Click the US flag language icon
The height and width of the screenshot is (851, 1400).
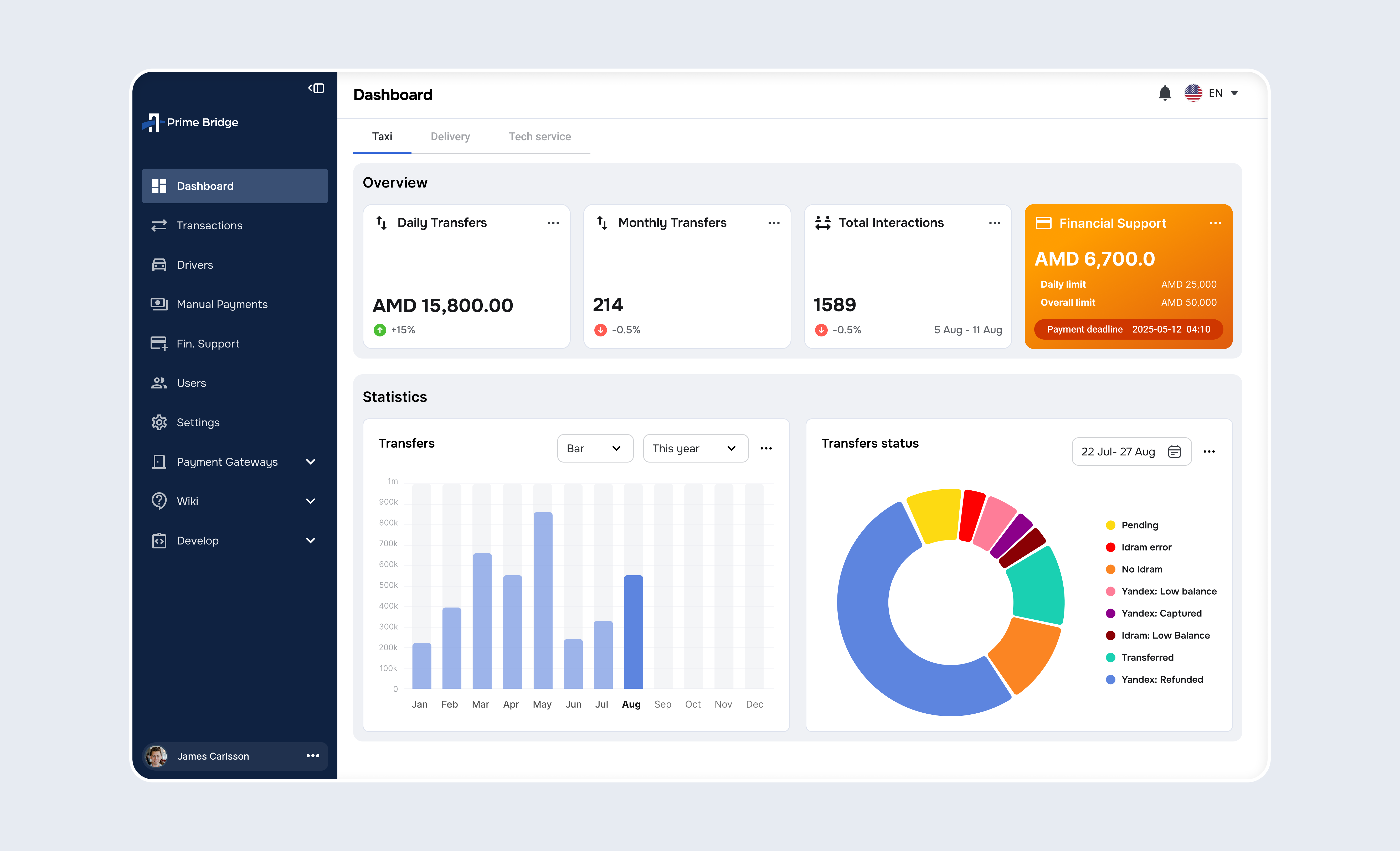point(1193,93)
